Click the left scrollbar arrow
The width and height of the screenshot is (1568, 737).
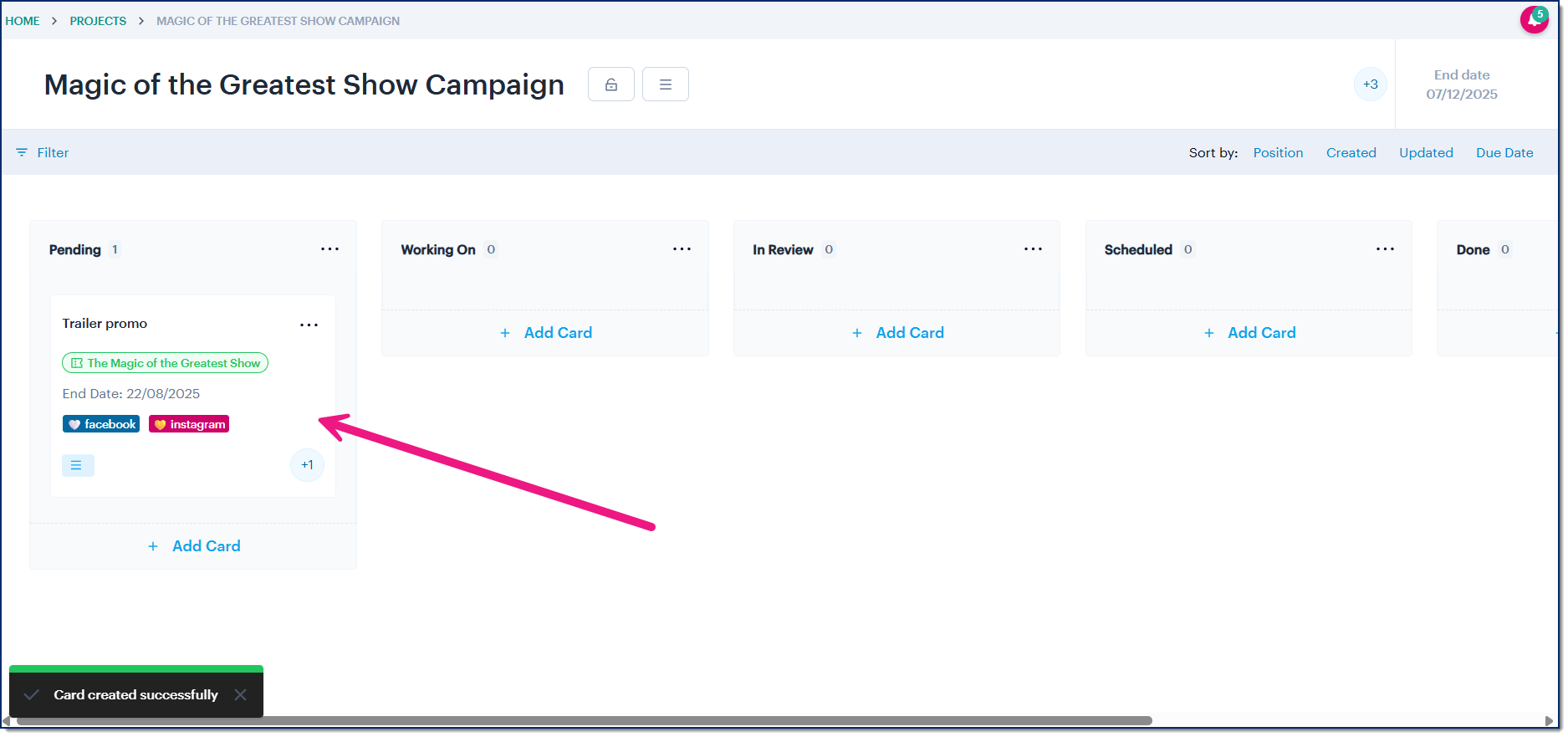click(x=7, y=721)
